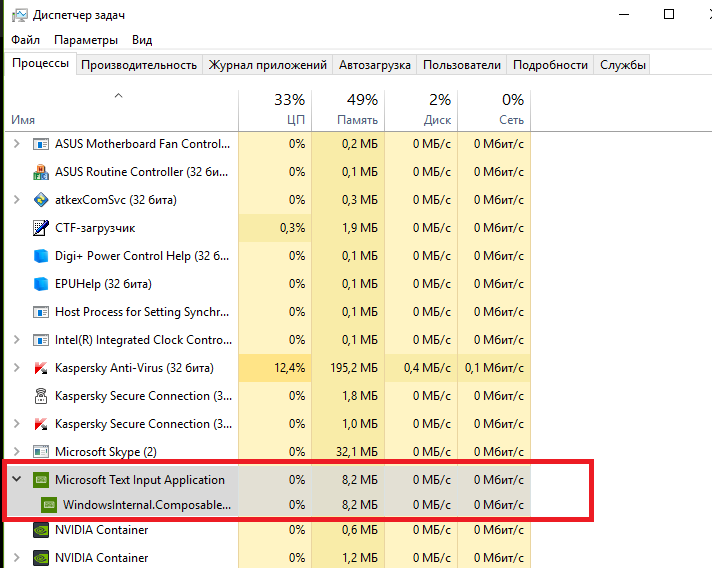The height and width of the screenshot is (568, 712).
Task: Click the 0,3% CPU value
Action: (292, 228)
